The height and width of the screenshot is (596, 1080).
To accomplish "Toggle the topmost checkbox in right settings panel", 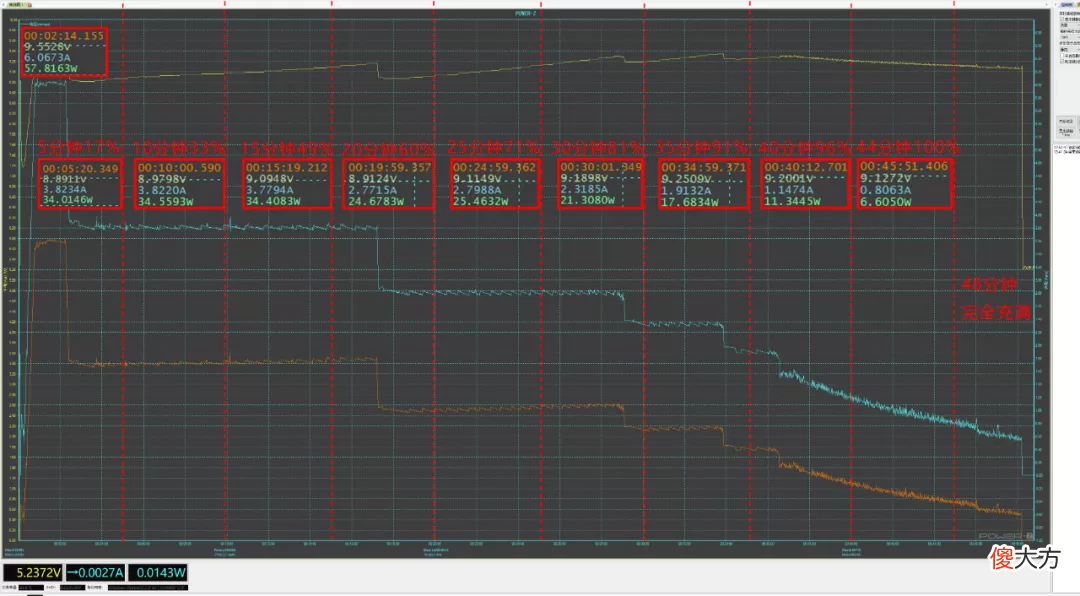I will pos(1062,19).
